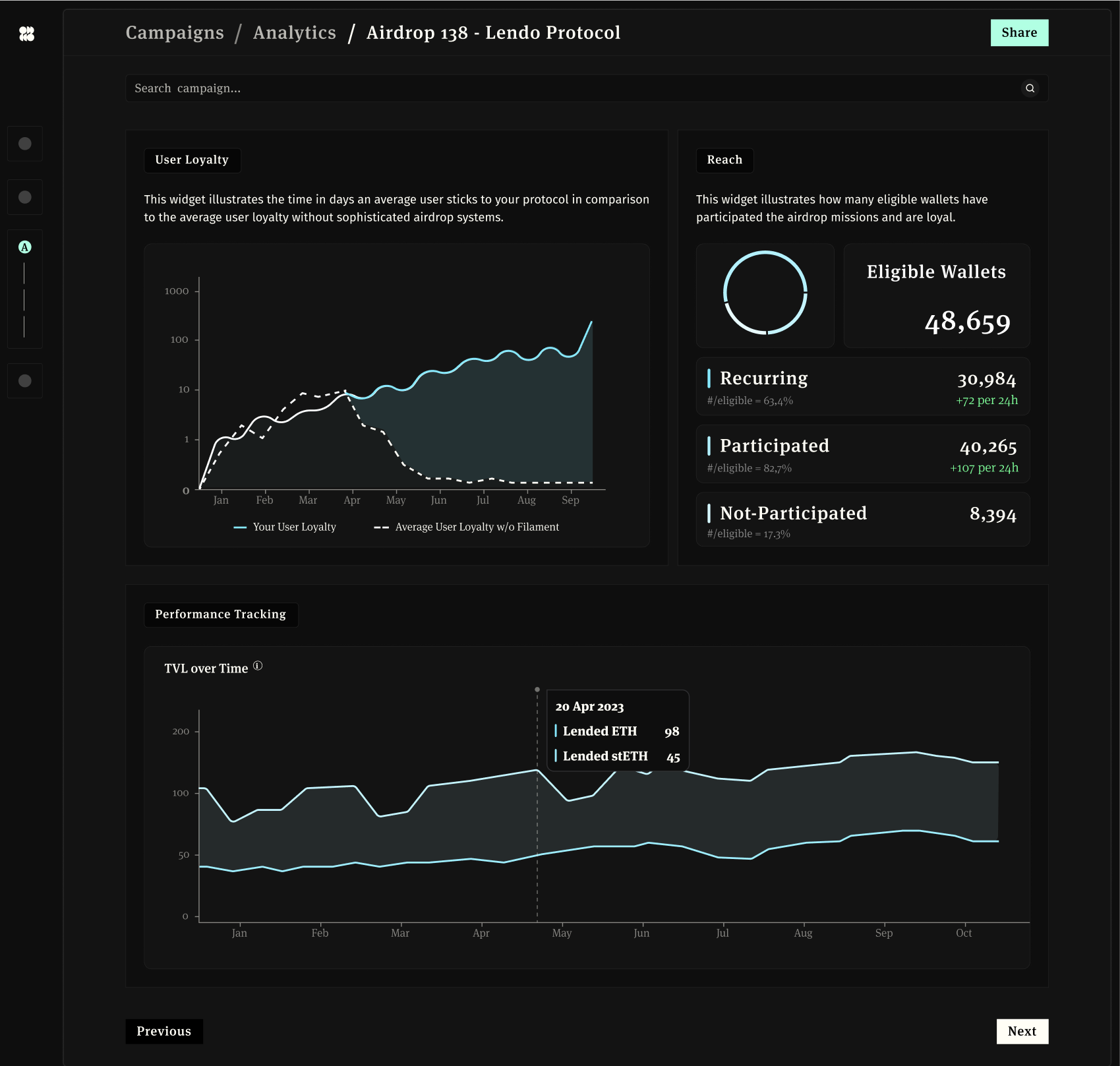Image resolution: width=1120 pixels, height=1066 pixels.
Task: Toggle the Lended stETH series in the tooltip
Action: click(x=605, y=755)
